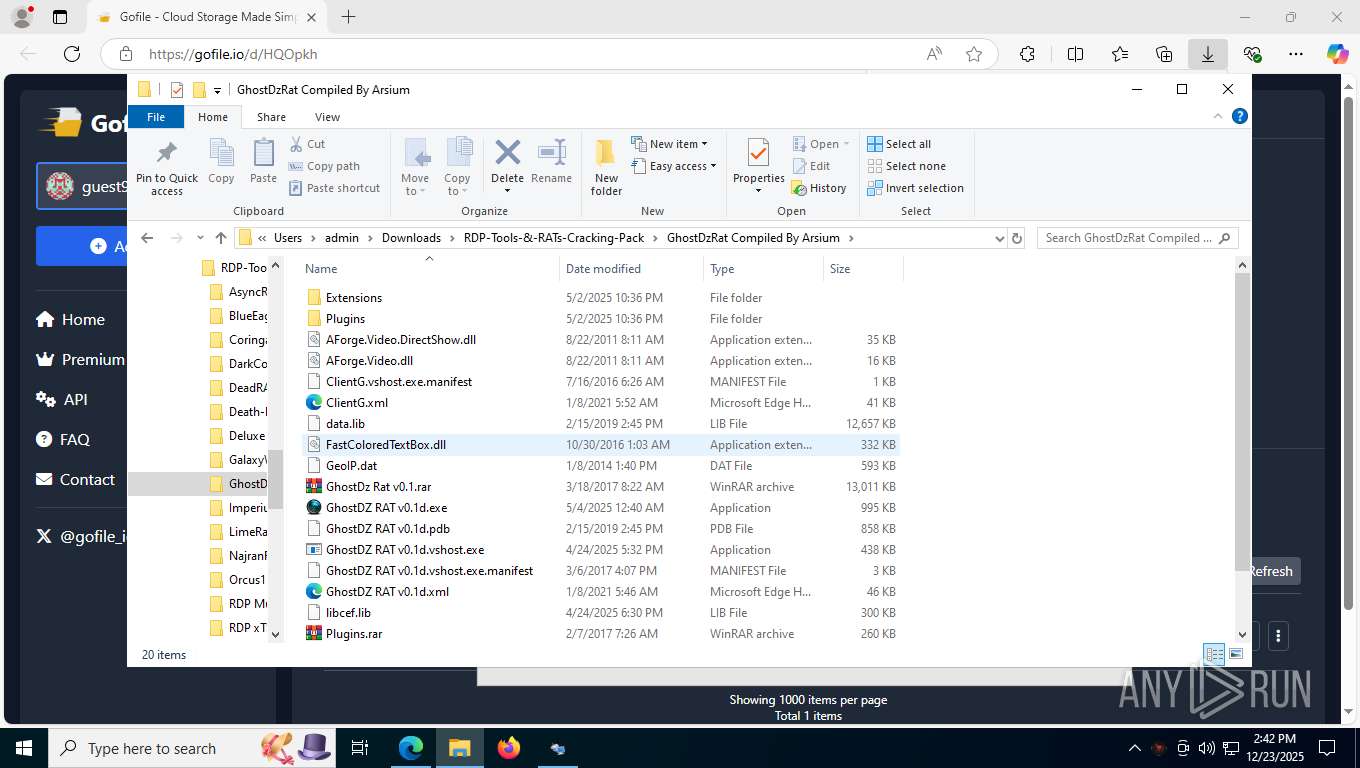
Task: Click Pin to Quick access icon
Action: [x=167, y=167]
